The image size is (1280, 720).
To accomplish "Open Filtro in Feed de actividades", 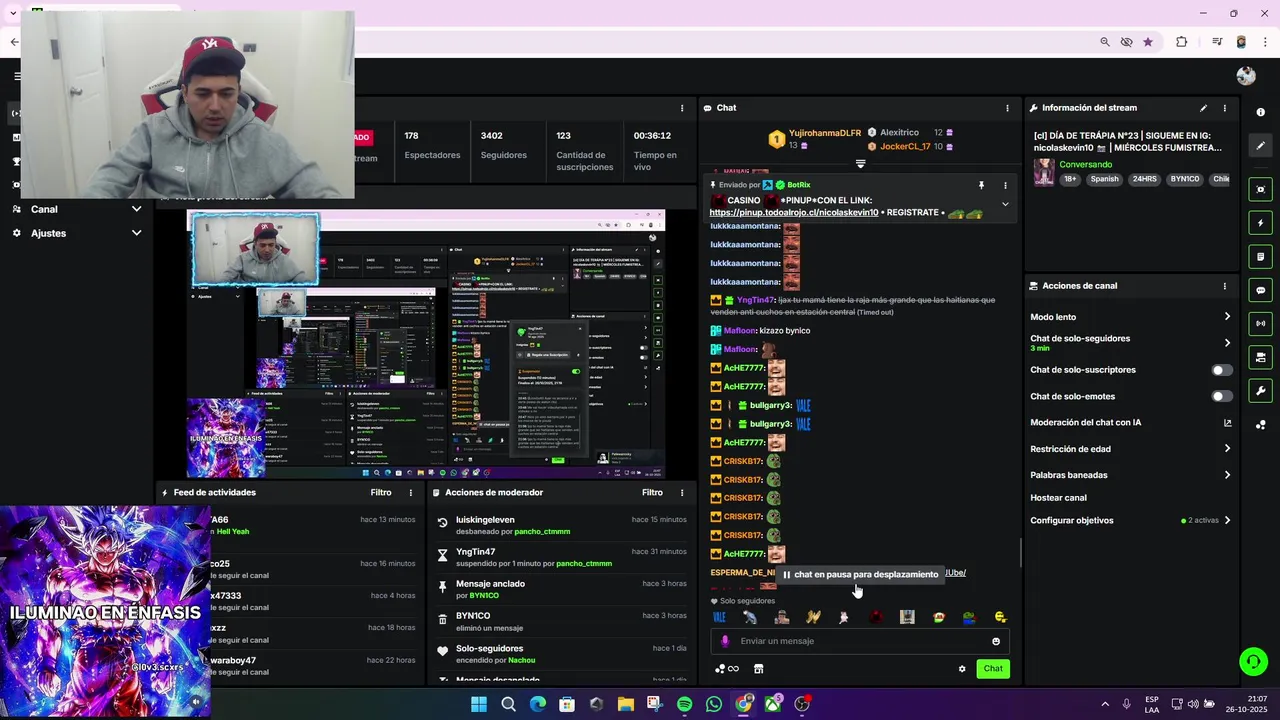I will pos(381,493).
